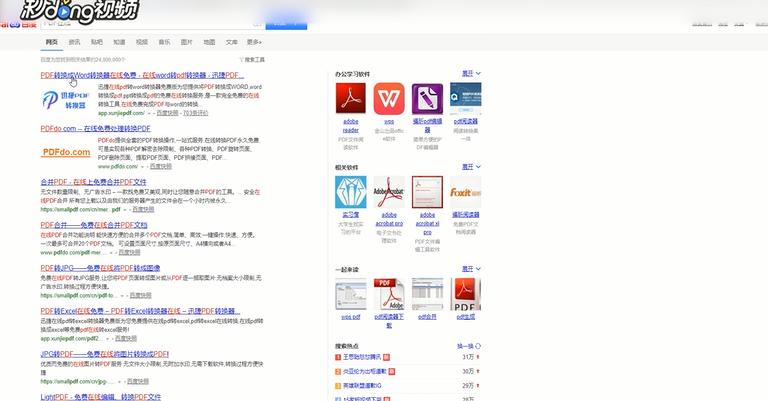
Task: Open the purple Foxit PDF editor icon
Action: (427, 98)
